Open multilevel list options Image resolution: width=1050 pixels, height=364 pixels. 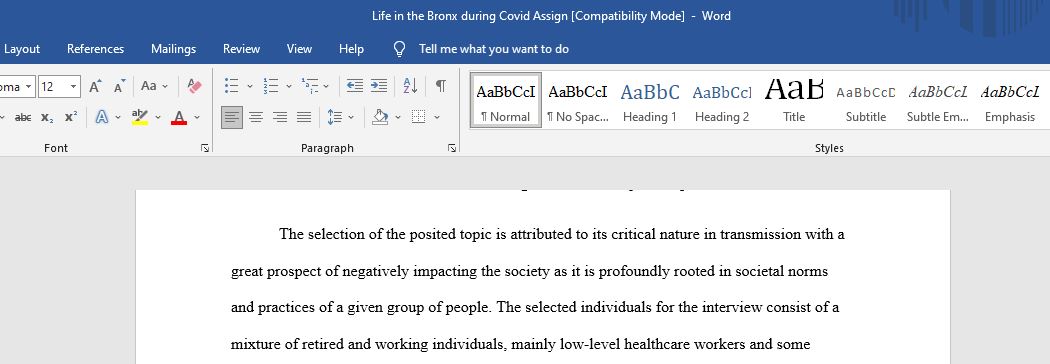(309, 86)
